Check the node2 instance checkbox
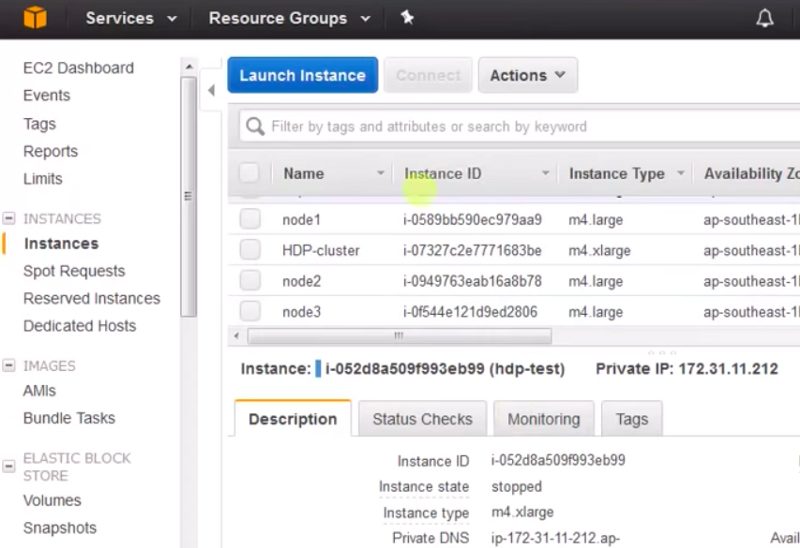This screenshot has width=800, height=548. (x=250, y=281)
